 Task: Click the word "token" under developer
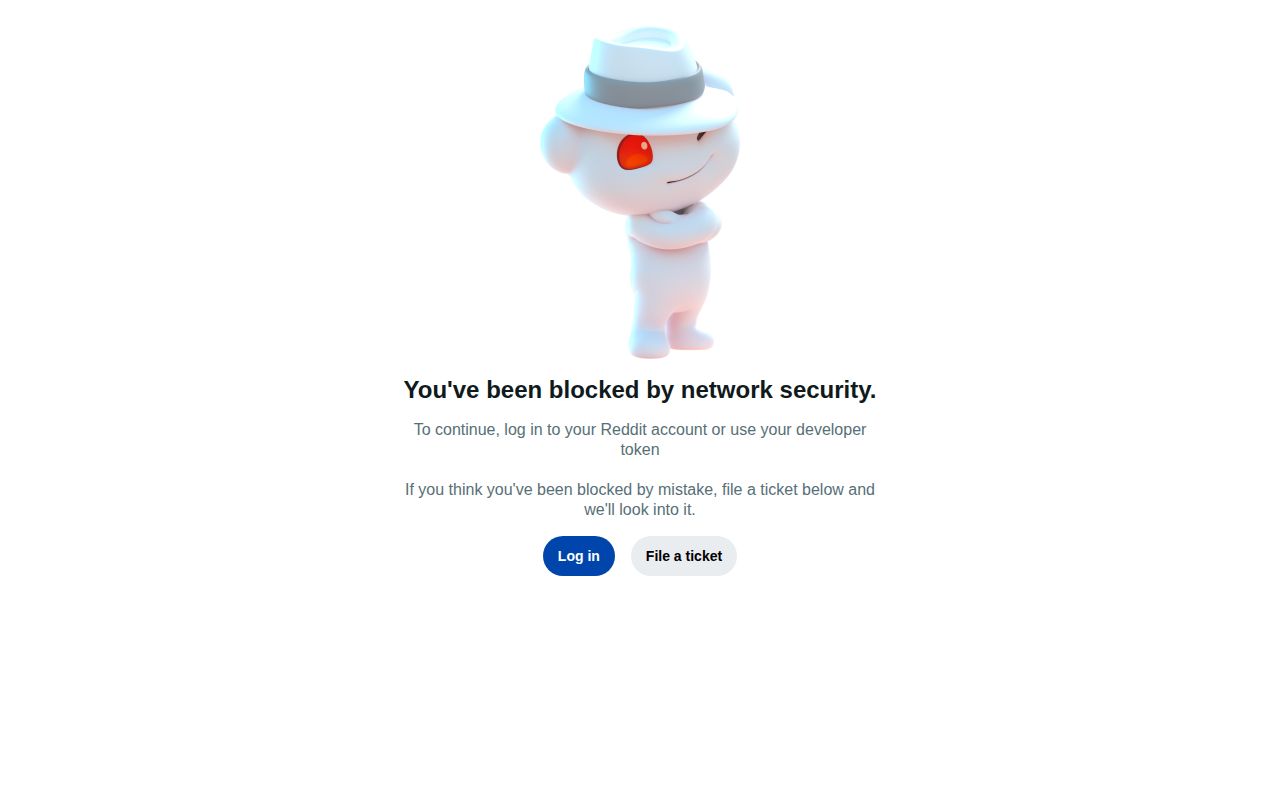(x=640, y=449)
